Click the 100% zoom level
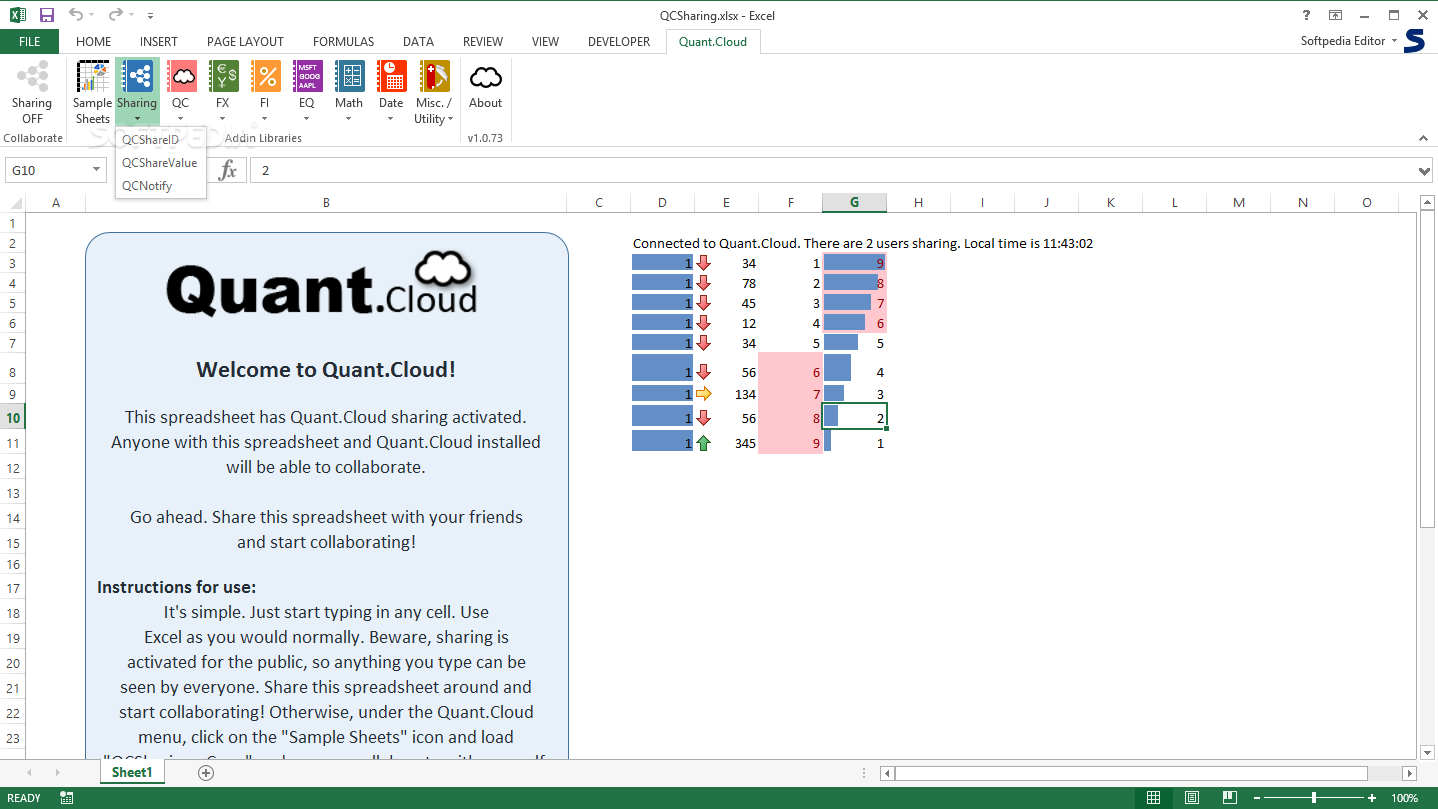This screenshot has width=1438, height=809. pyautogui.click(x=1405, y=798)
